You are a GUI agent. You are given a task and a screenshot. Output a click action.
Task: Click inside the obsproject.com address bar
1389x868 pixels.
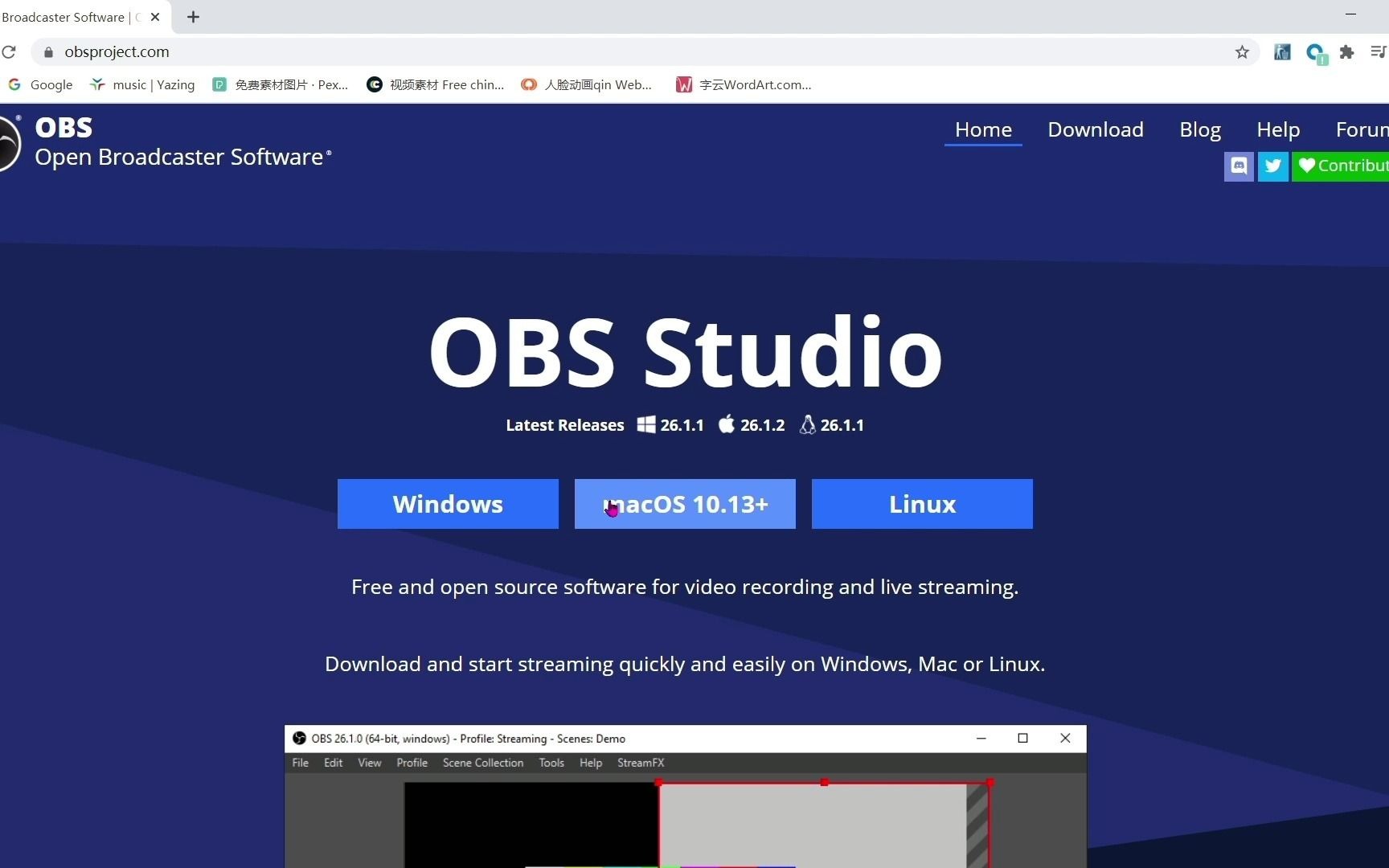pos(322,51)
